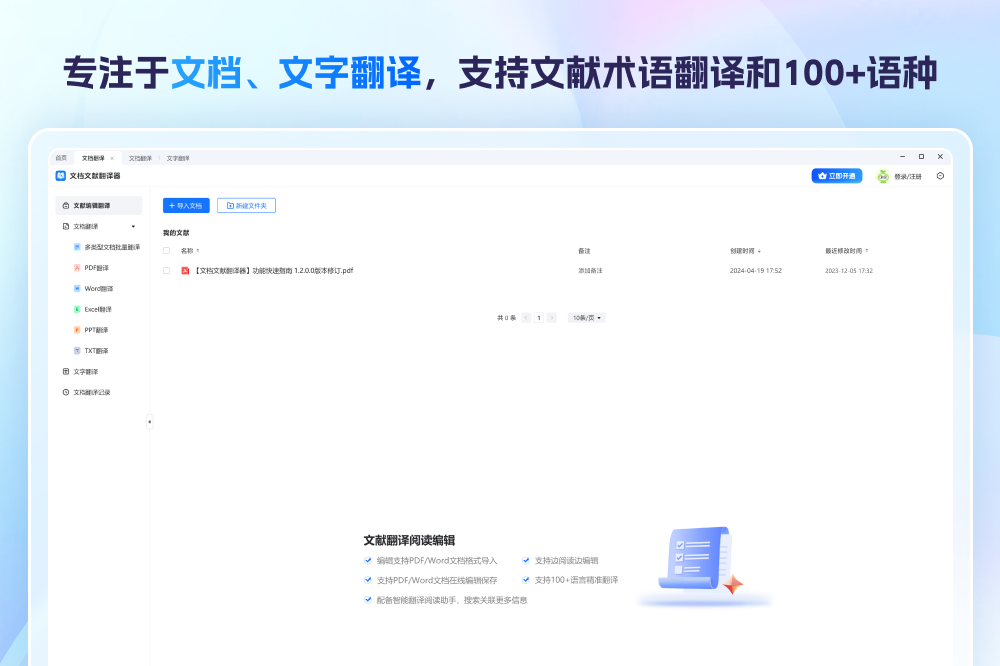Open TXT翻译 in the sidebar
Image resolution: width=1000 pixels, height=666 pixels.
(96, 351)
